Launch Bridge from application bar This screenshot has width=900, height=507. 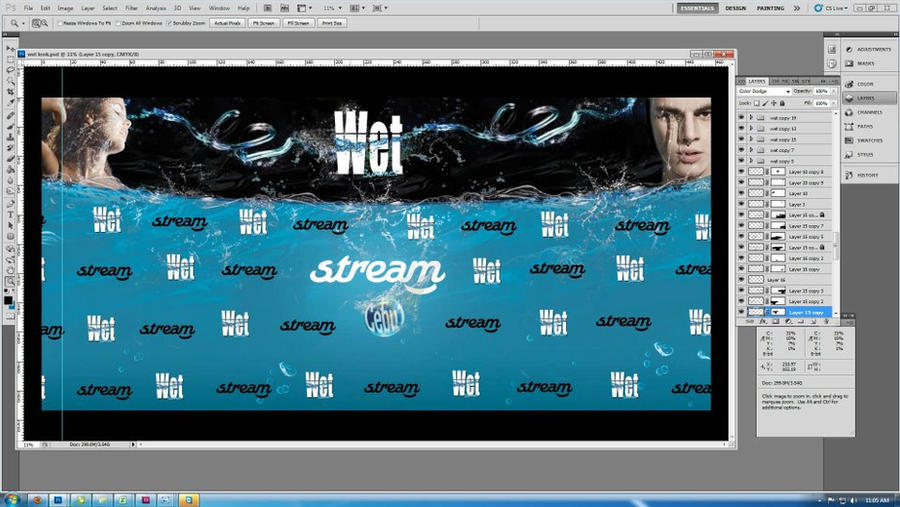pos(268,8)
